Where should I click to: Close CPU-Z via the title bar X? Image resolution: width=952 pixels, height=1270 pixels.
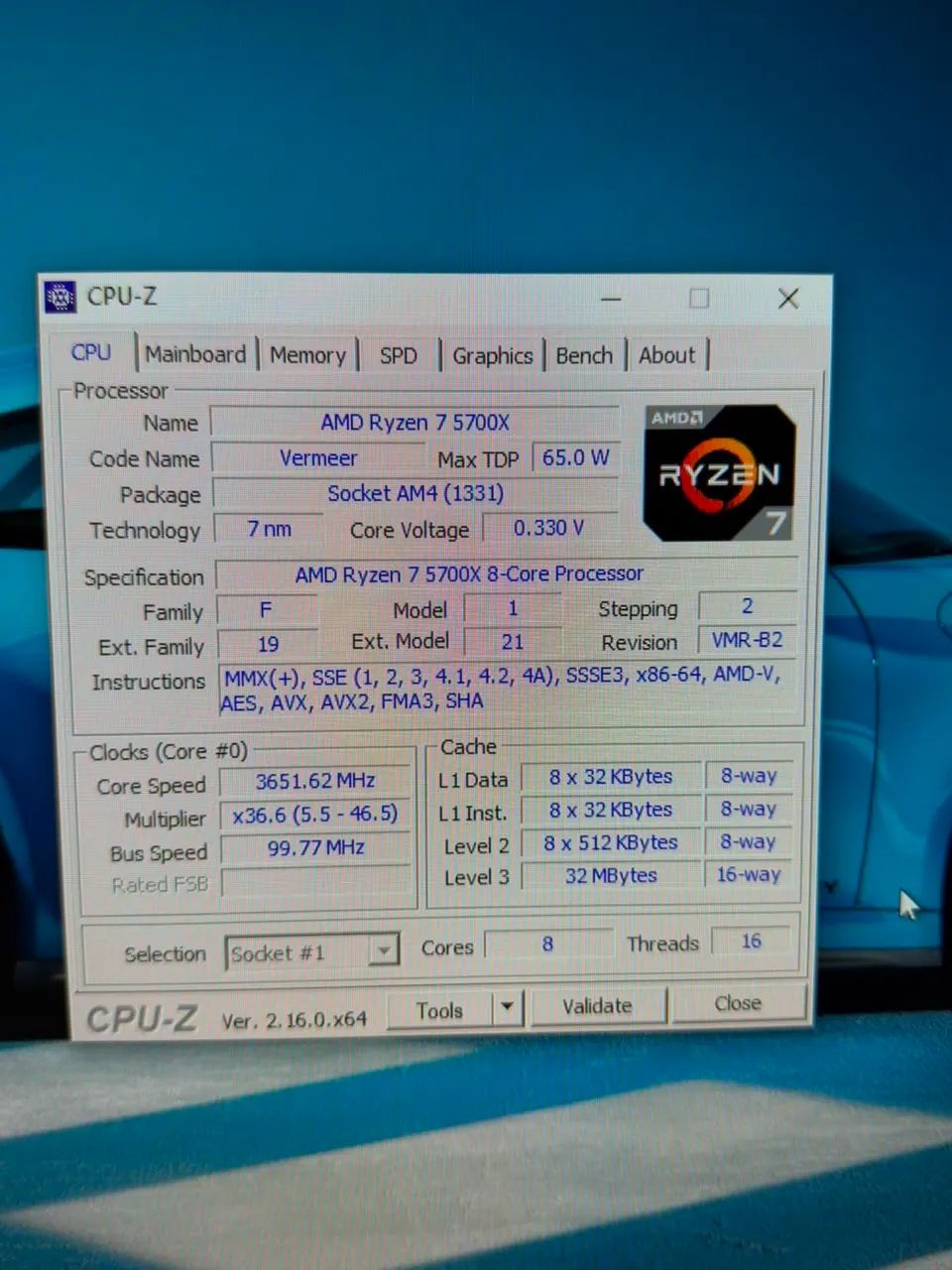click(788, 299)
